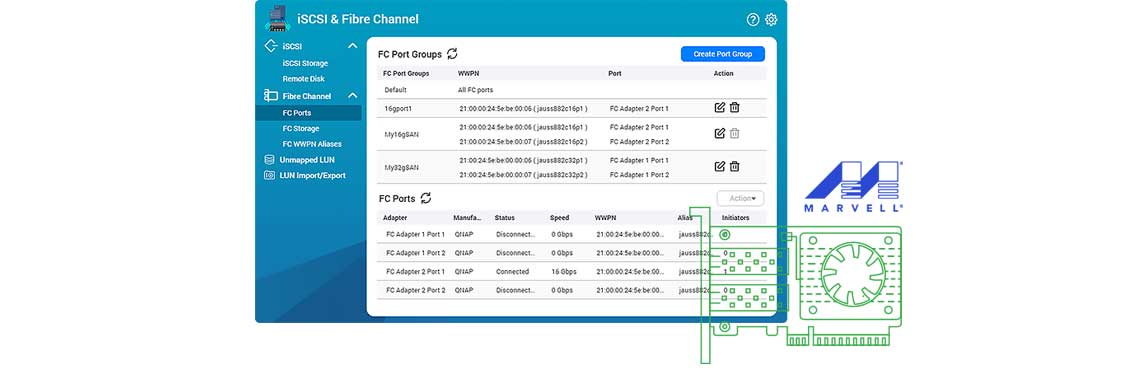Click the Unmapped LUN disk icon

point(269,159)
